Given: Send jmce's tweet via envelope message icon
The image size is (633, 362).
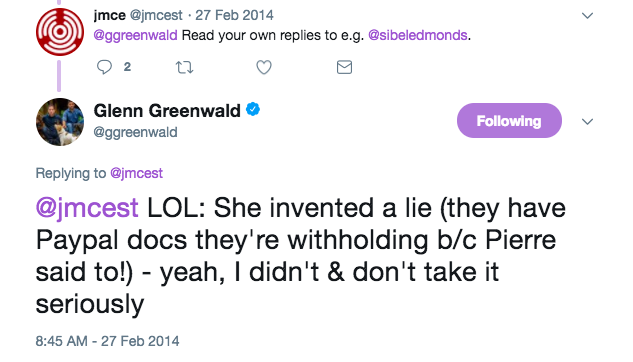Looking at the screenshot, I should coord(344,67).
